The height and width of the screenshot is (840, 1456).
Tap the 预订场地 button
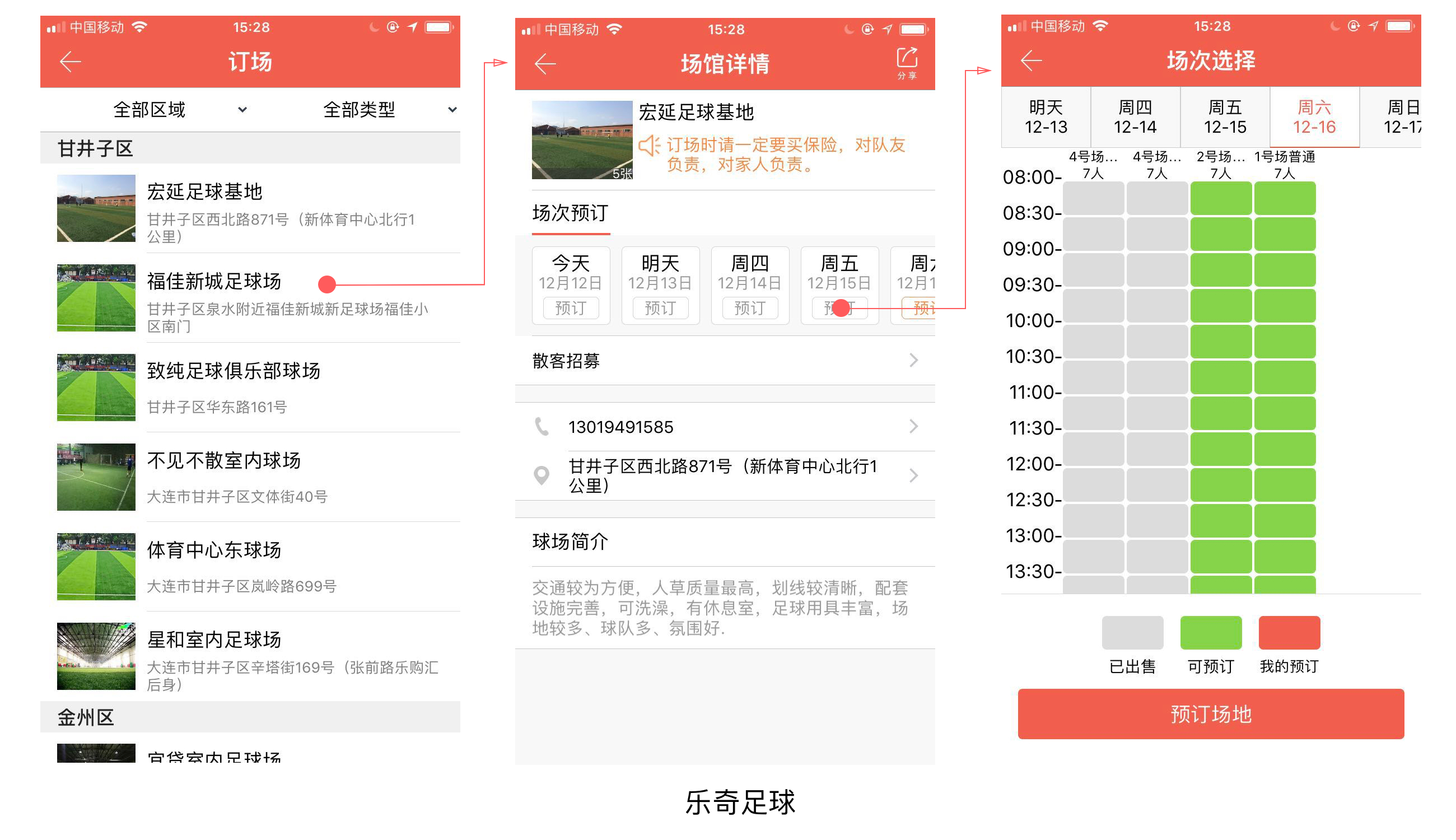click(x=1210, y=714)
